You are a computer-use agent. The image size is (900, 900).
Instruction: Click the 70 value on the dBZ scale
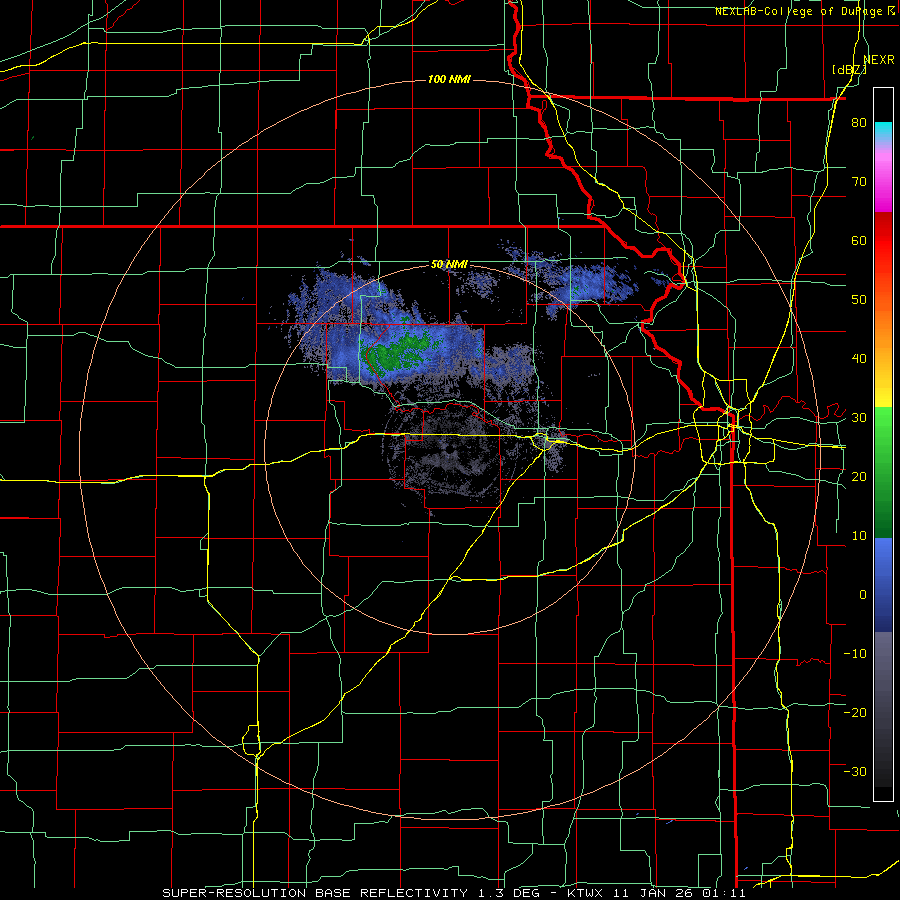click(859, 181)
